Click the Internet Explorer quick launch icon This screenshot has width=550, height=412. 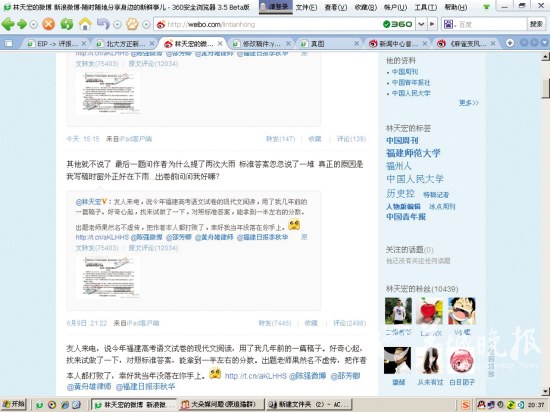click(x=65, y=405)
